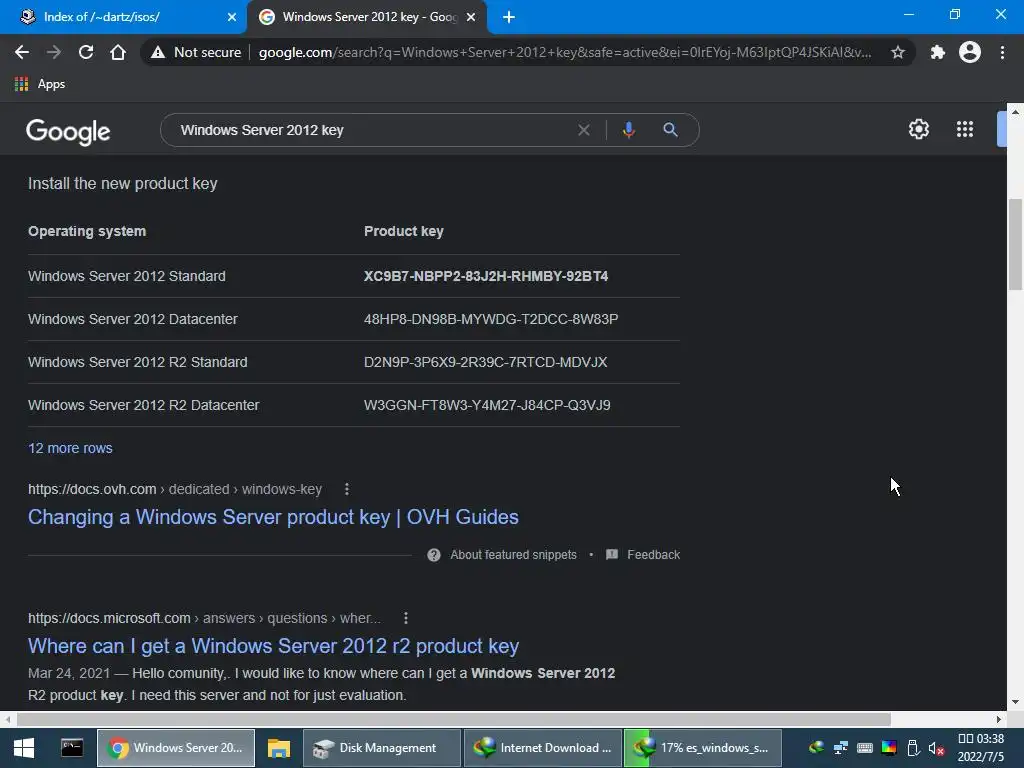
Task: Click the Windows Server 2012 R2 Datacenter cell
Action: 144,406
